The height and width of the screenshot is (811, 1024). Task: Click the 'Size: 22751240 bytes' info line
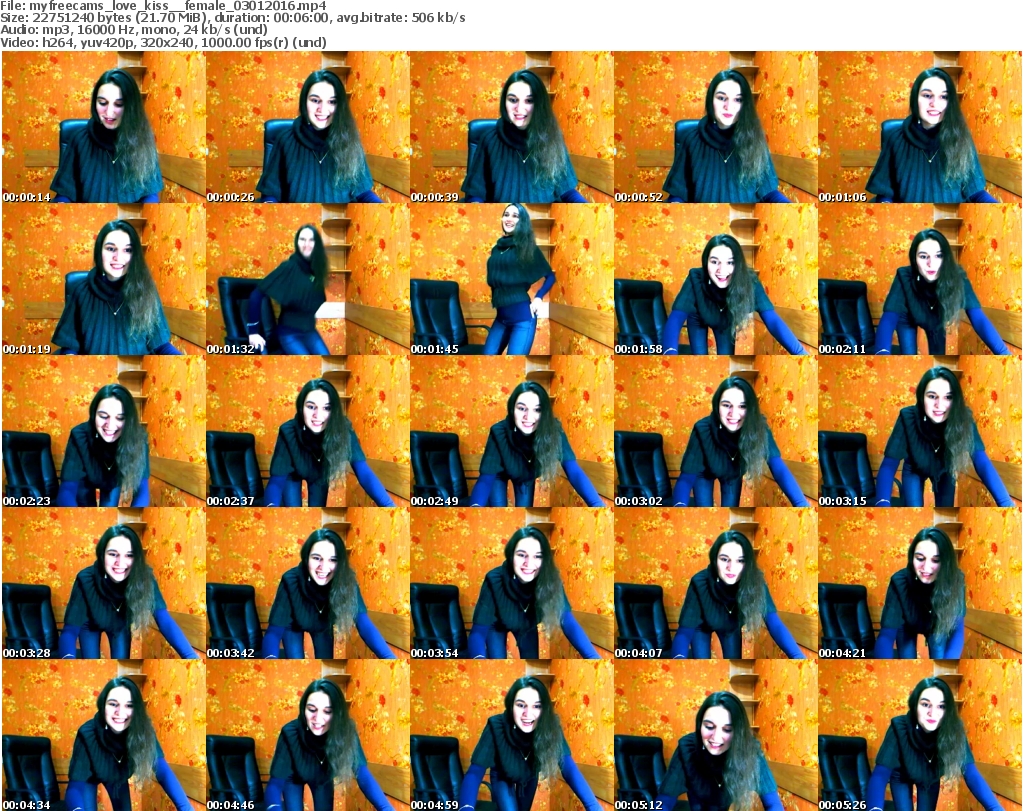tap(233, 18)
